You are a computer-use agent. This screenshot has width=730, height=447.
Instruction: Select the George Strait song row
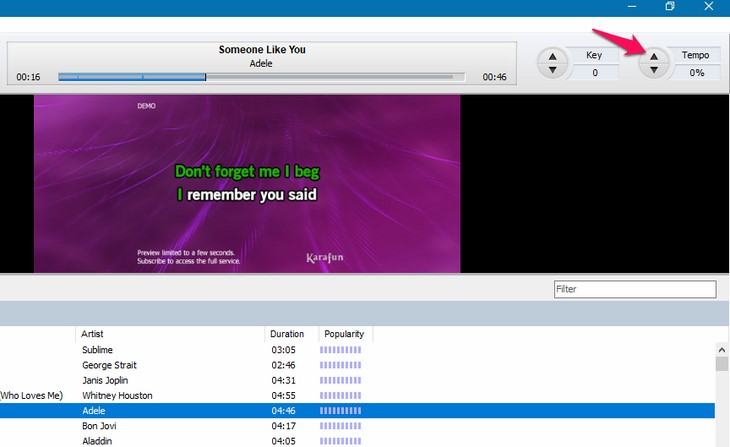357,365
